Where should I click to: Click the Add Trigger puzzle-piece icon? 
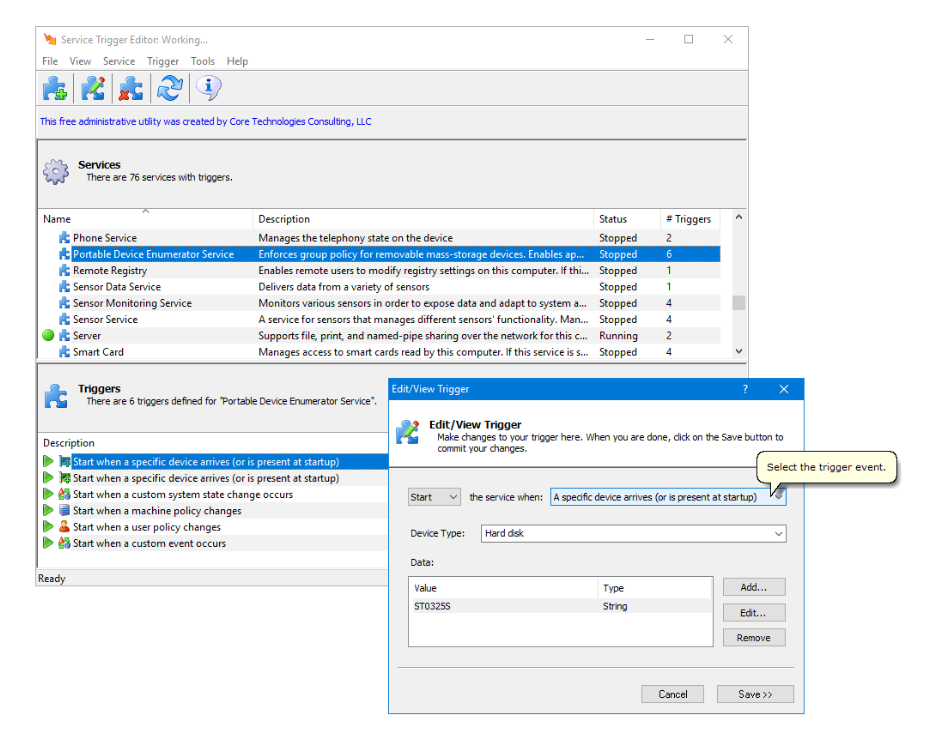55,88
